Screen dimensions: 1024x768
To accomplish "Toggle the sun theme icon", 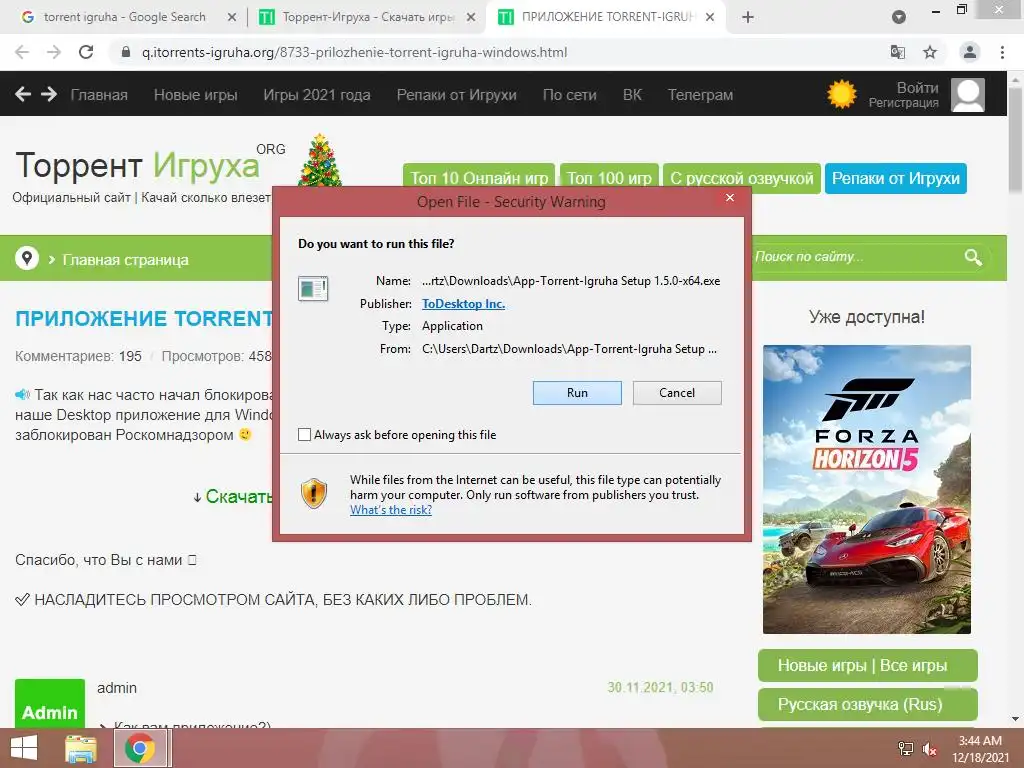I will (841, 95).
